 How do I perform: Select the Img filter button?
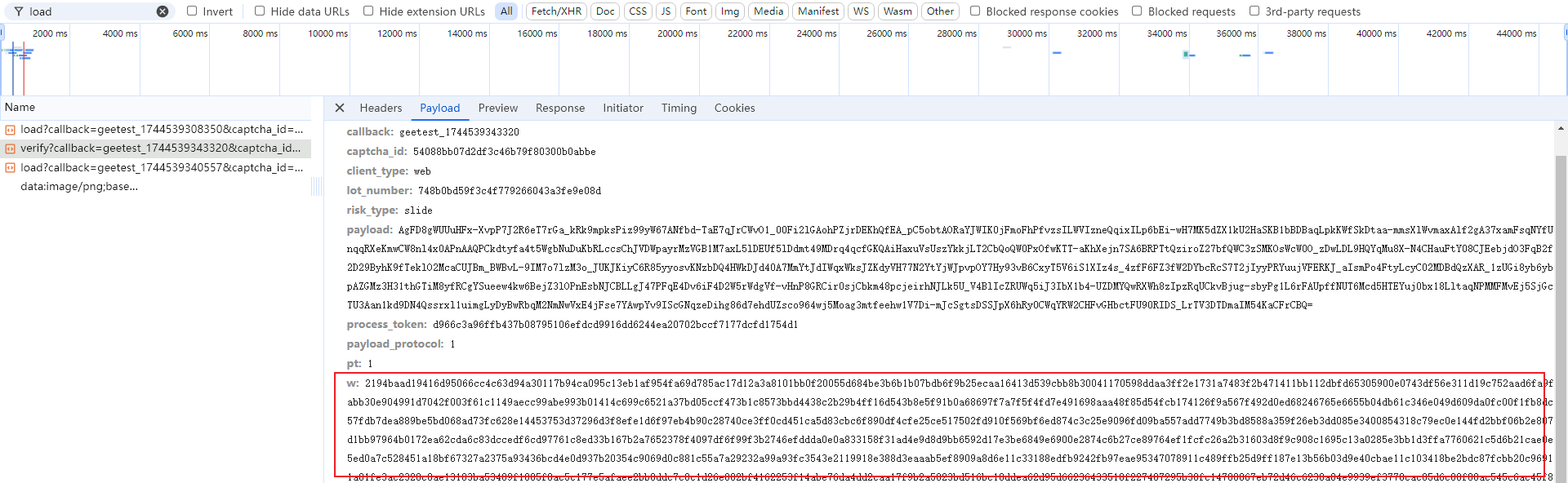(x=729, y=11)
